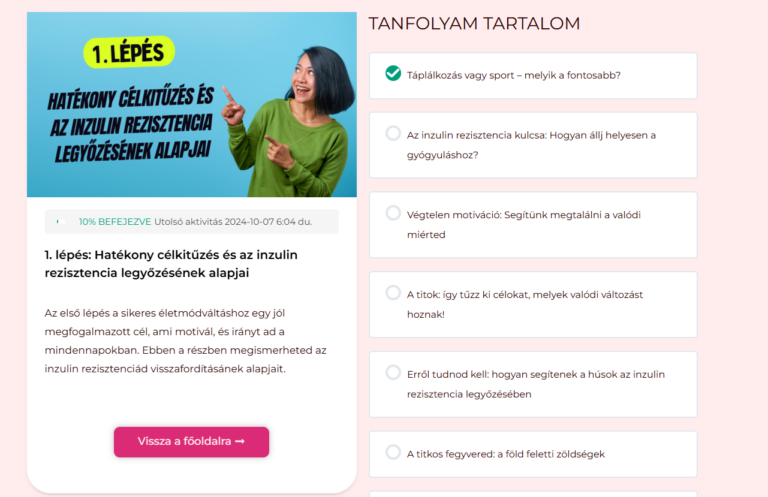
Task: Click the status circle for 'Végtelen motiváció'
Action: pyautogui.click(x=393, y=213)
